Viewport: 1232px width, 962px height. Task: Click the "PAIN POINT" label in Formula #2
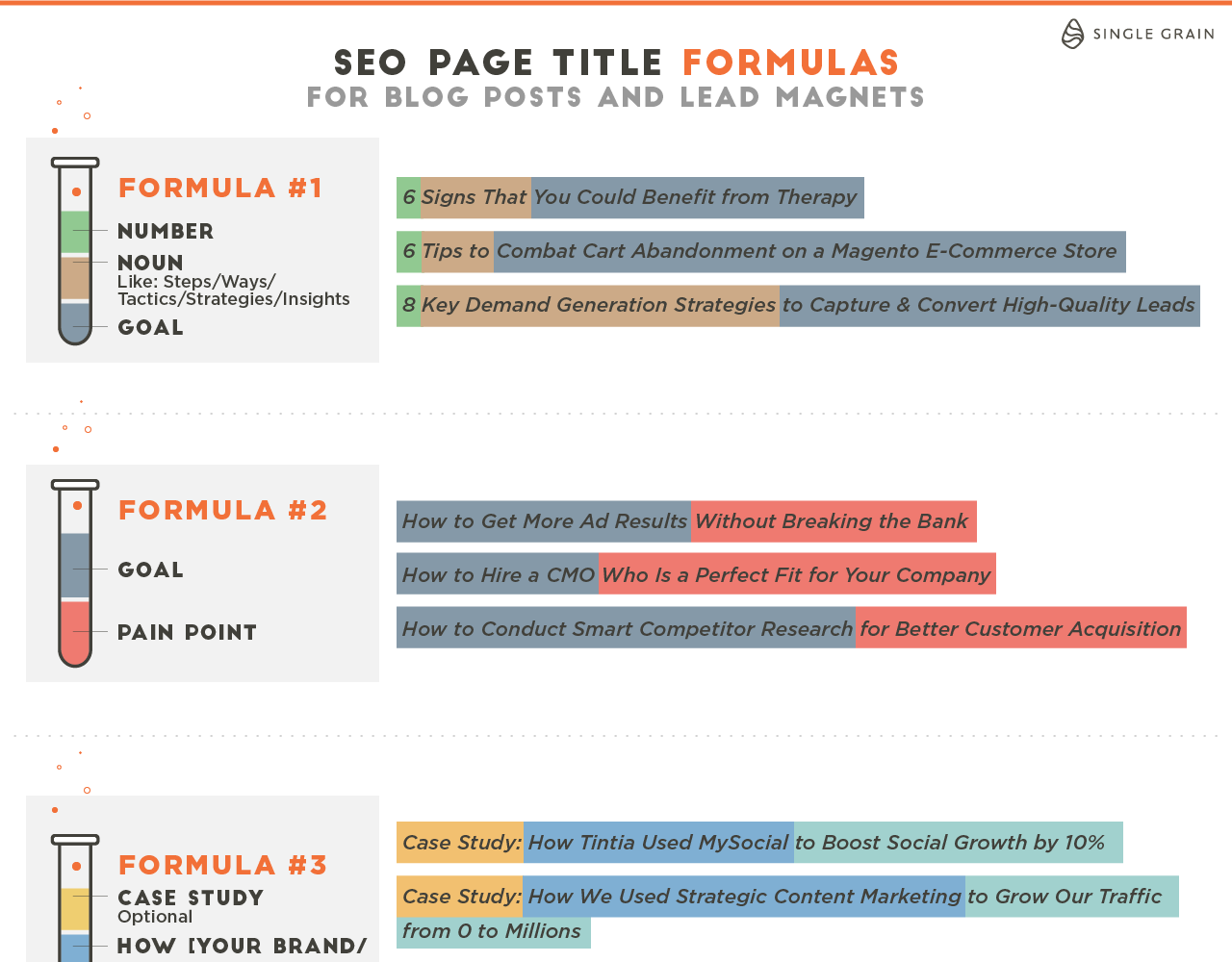(188, 632)
